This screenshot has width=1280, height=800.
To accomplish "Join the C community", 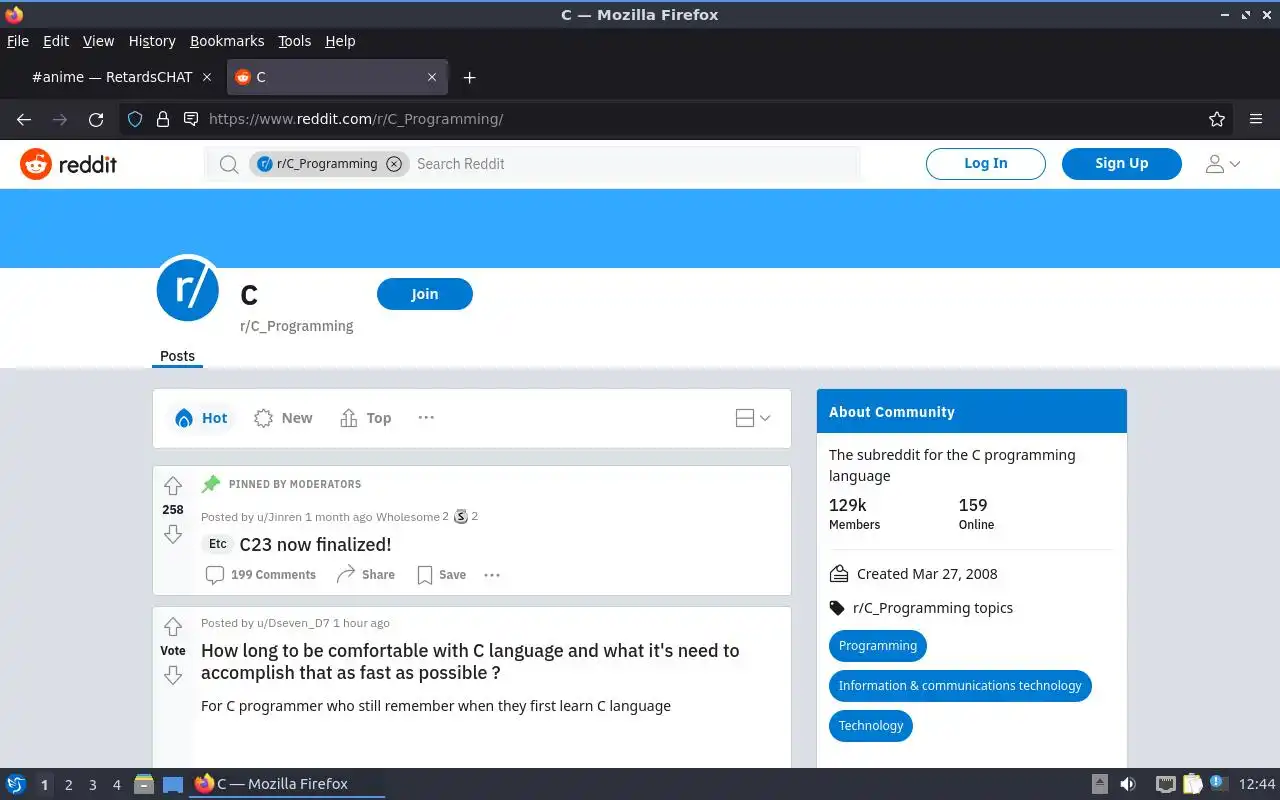I will pyautogui.click(x=425, y=294).
